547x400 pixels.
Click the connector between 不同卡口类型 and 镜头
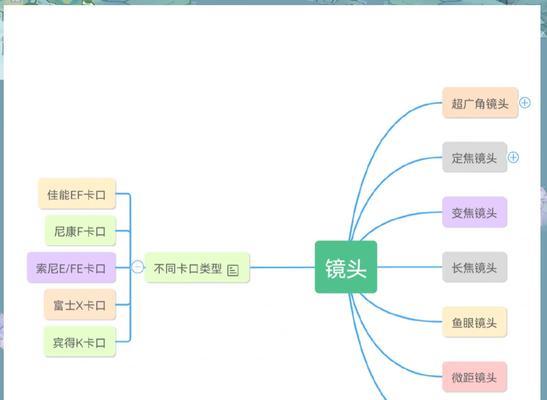coord(283,267)
